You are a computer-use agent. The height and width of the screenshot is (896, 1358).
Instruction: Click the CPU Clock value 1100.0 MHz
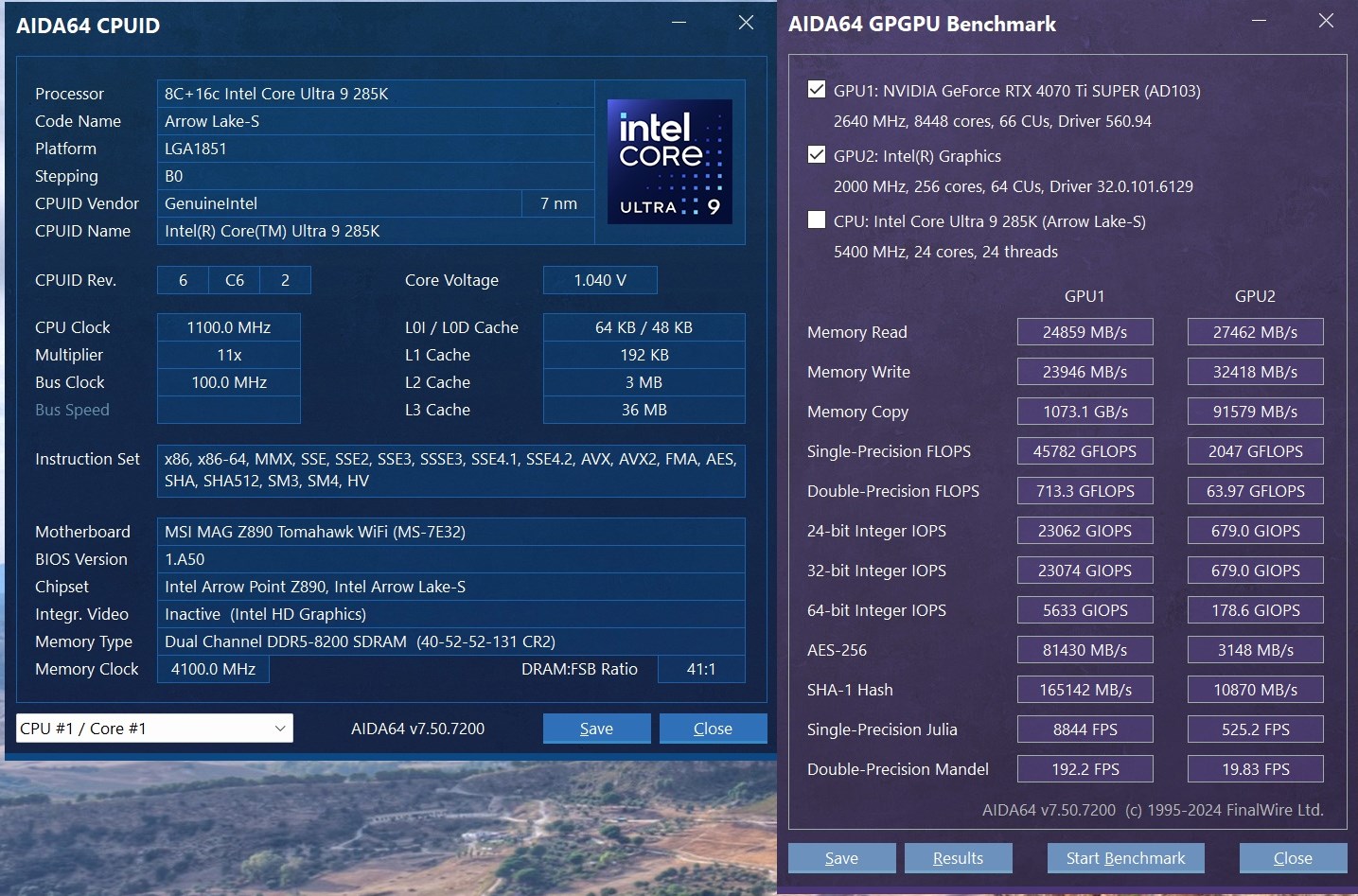point(229,327)
